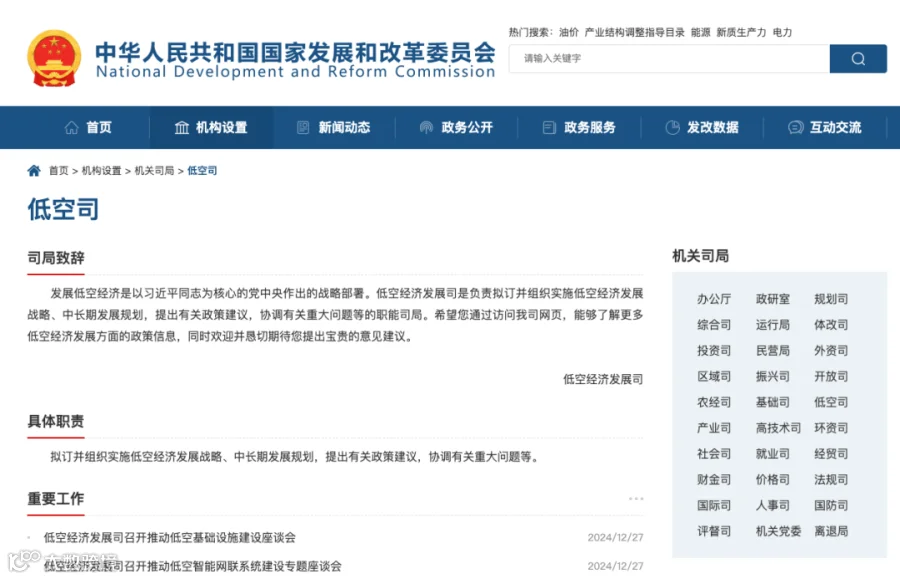This screenshot has height=579, width=900.
Task: Open the 政务服务 navigation tab
Action: pyautogui.click(x=579, y=127)
